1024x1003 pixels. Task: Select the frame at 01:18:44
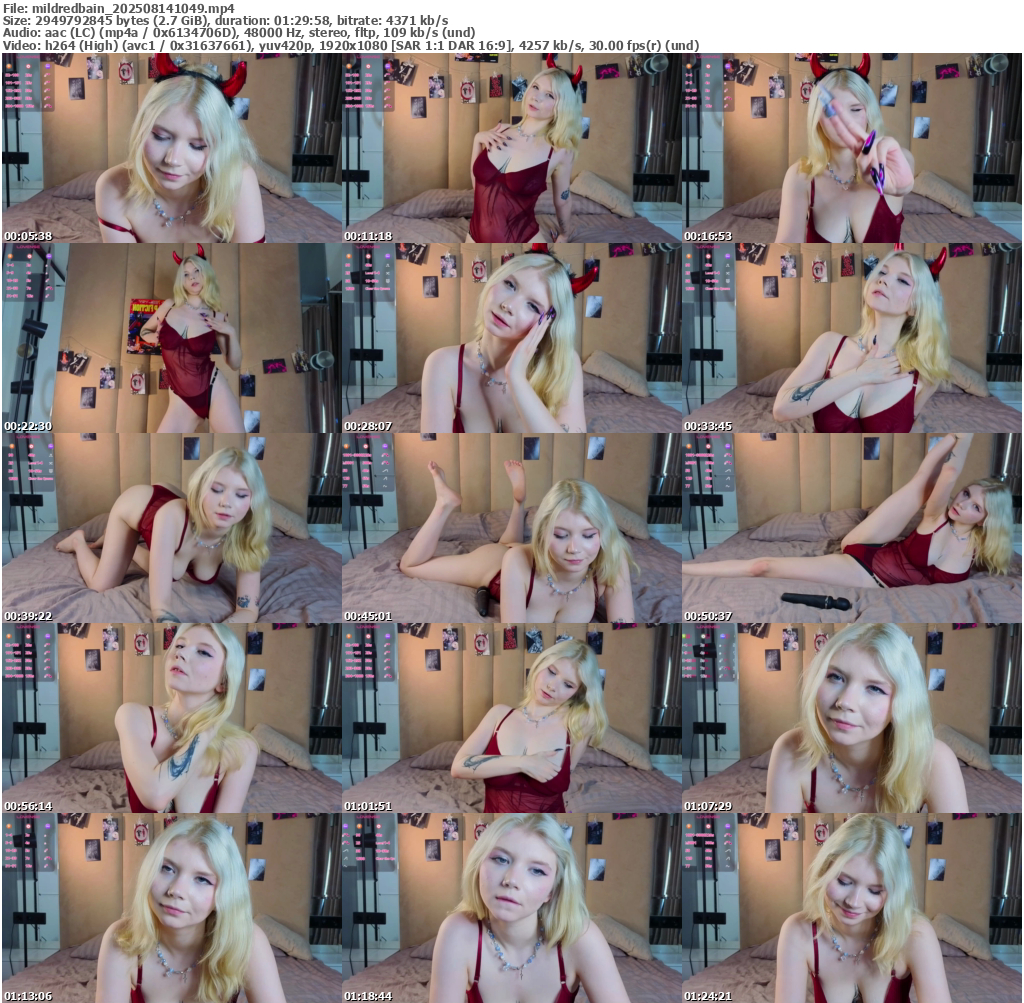pyautogui.click(x=511, y=908)
